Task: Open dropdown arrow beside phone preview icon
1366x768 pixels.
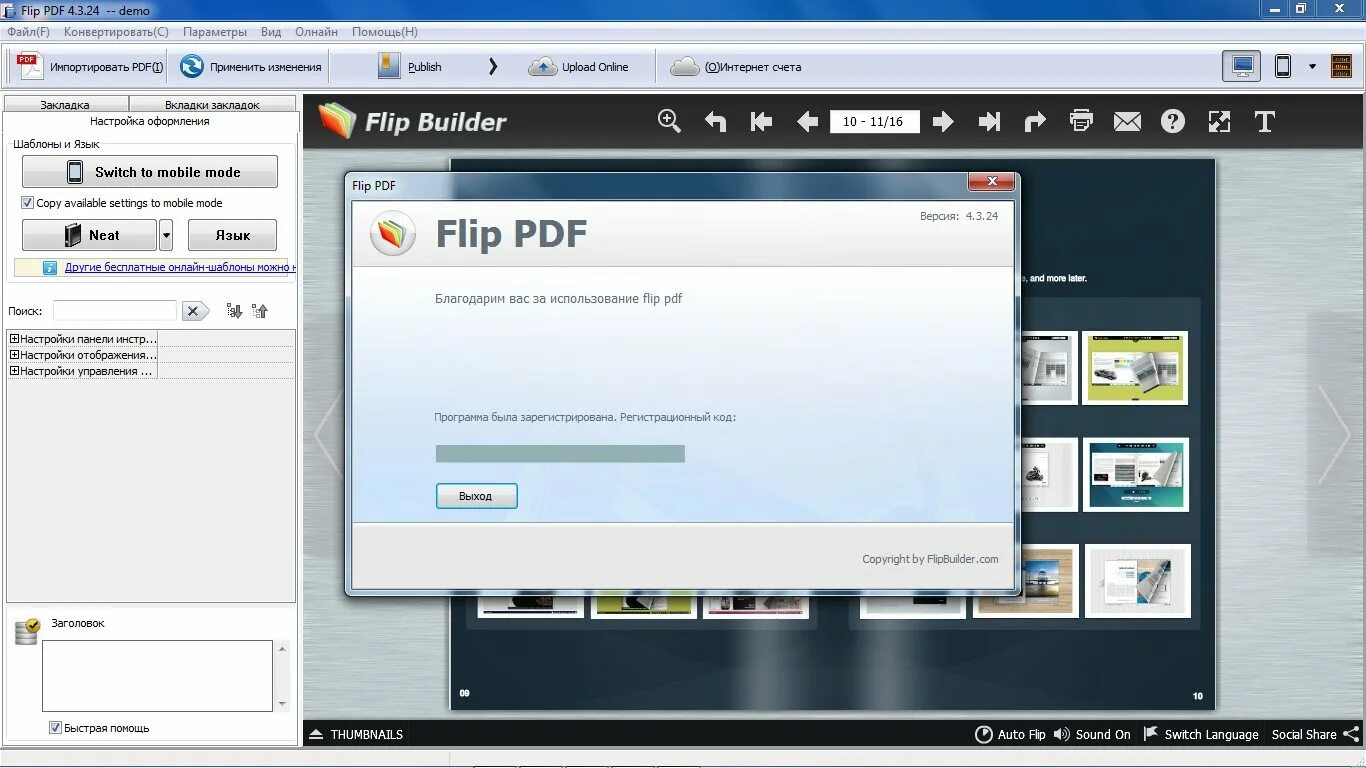Action: pyautogui.click(x=1312, y=67)
